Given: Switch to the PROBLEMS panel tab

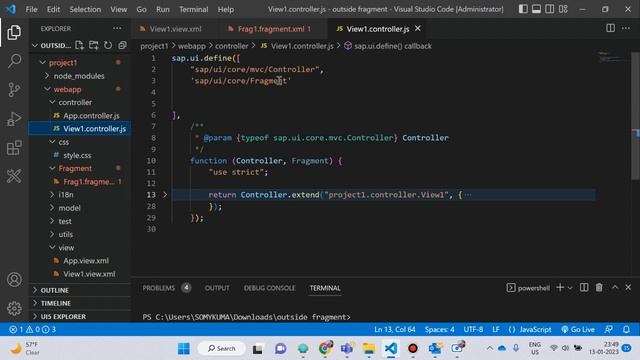Looking at the screenshot, I should point(159,288).
